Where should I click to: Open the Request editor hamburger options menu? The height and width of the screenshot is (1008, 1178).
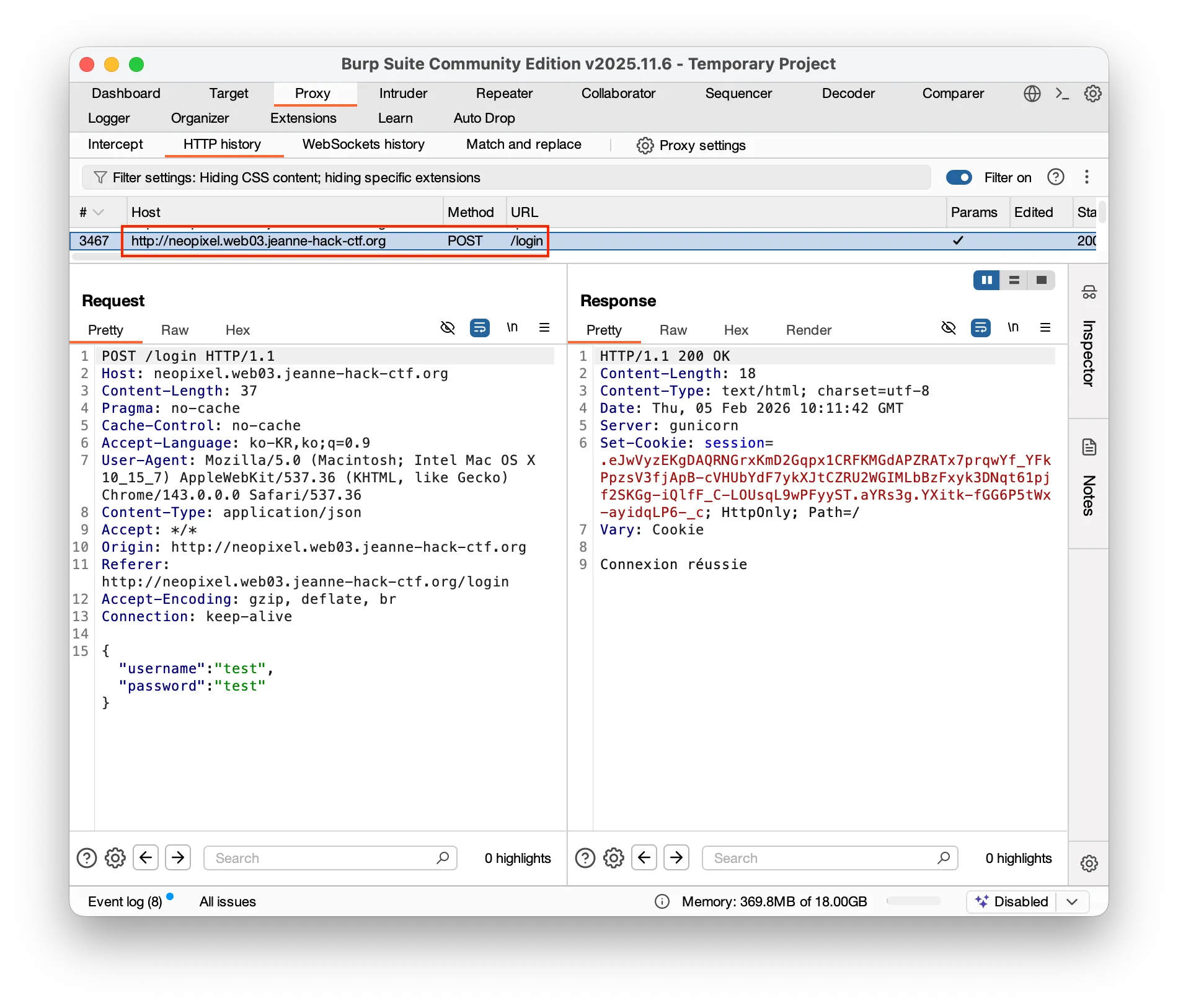[x=544, y=327]
